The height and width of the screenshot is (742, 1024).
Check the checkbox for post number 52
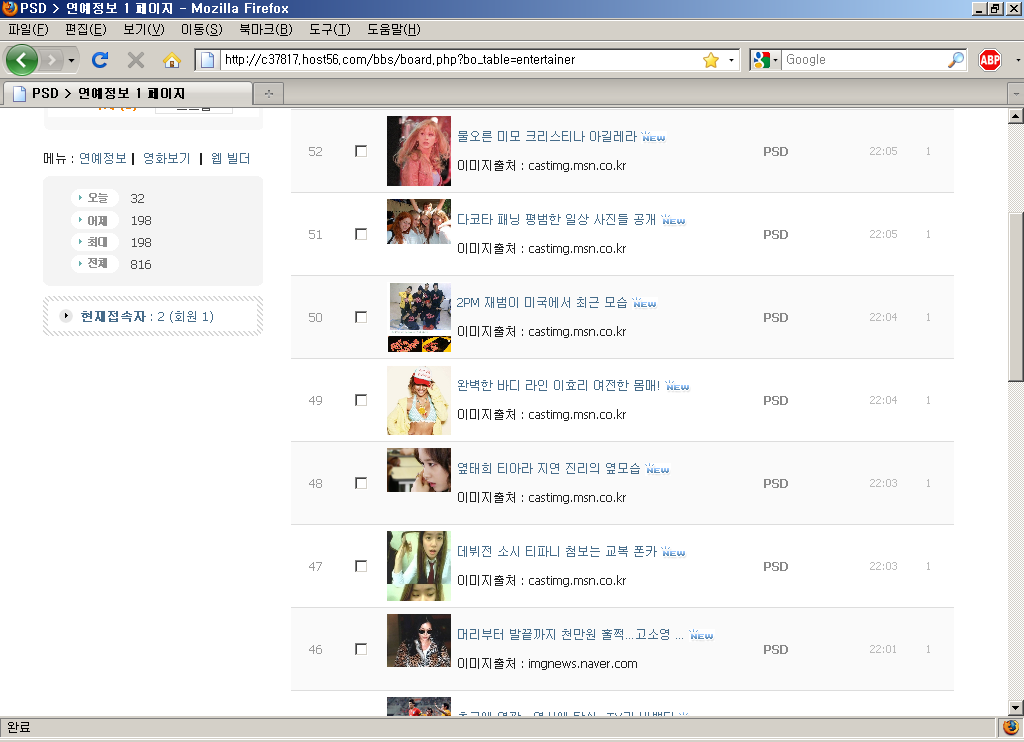[x=361, y=151]
